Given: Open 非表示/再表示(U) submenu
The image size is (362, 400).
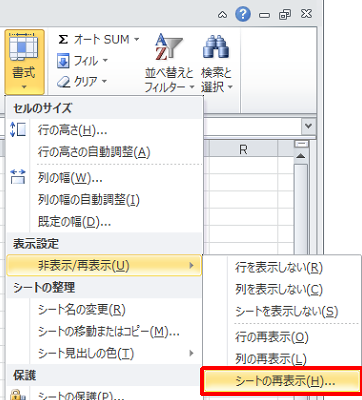Looking at the screenshot, I should click(104, 265).
